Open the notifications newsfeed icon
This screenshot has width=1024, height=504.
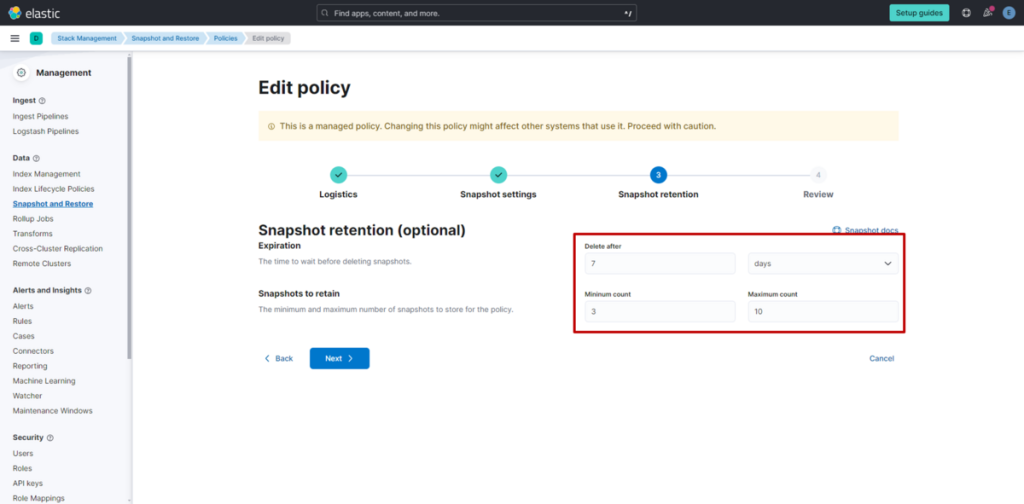coord(988,13)
